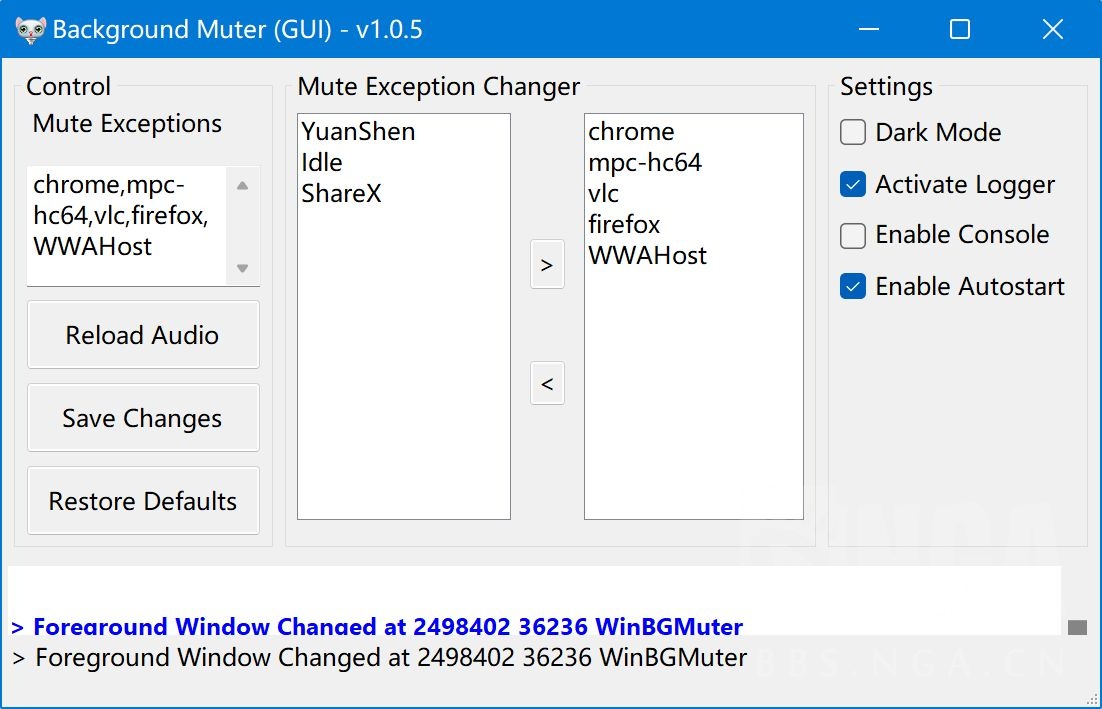
Task: Click the right arrow move button
Action: pos(547,265)
